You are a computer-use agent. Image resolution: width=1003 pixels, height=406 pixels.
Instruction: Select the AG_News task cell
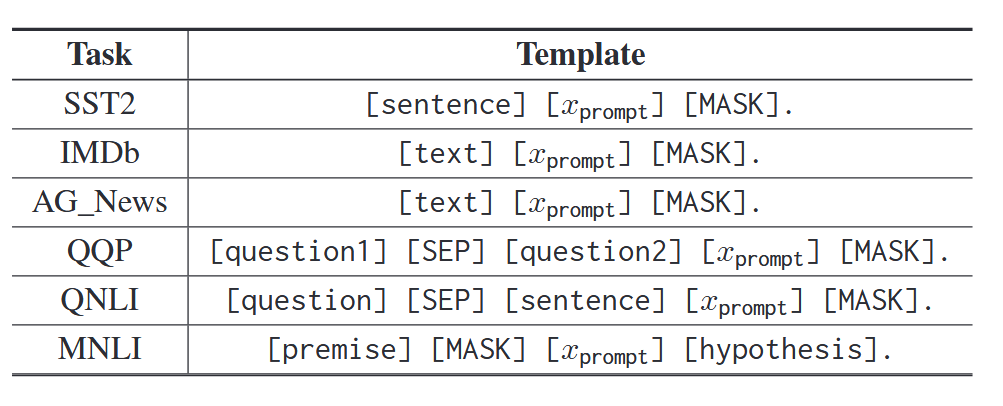tap(99, 202)
